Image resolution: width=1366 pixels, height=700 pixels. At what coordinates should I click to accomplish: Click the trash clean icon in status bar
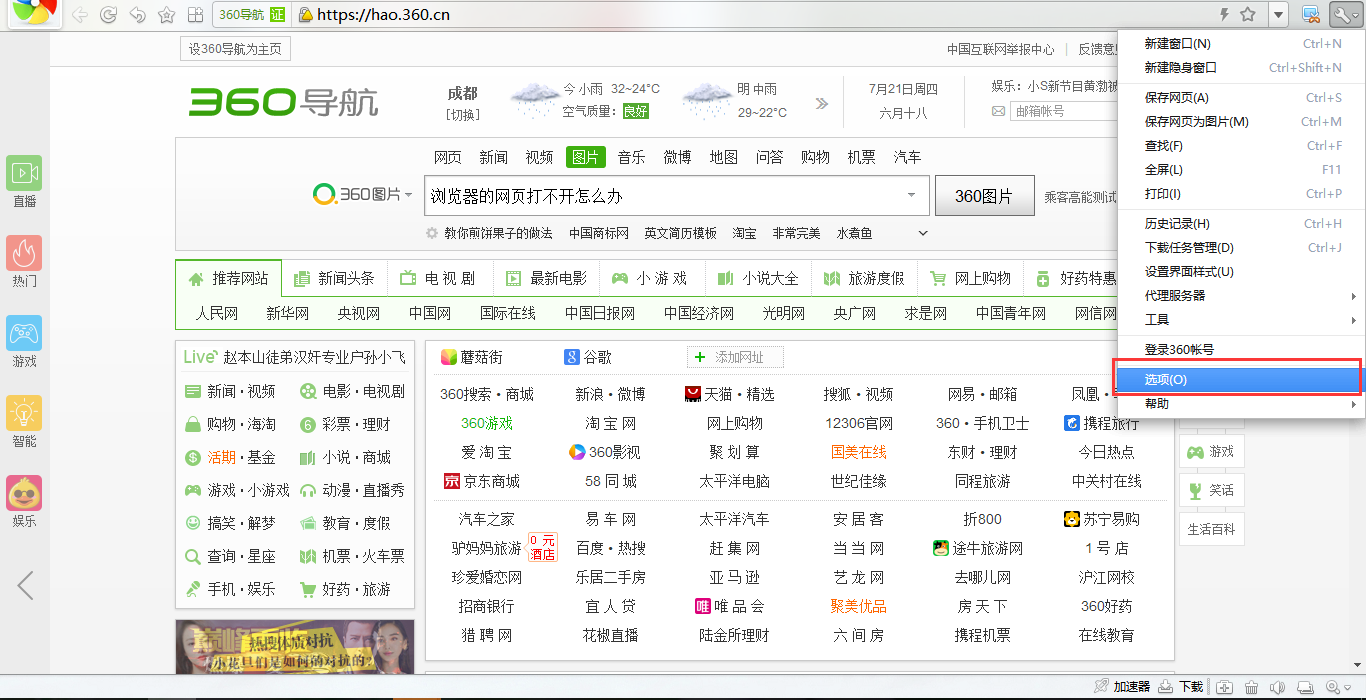1251,687
